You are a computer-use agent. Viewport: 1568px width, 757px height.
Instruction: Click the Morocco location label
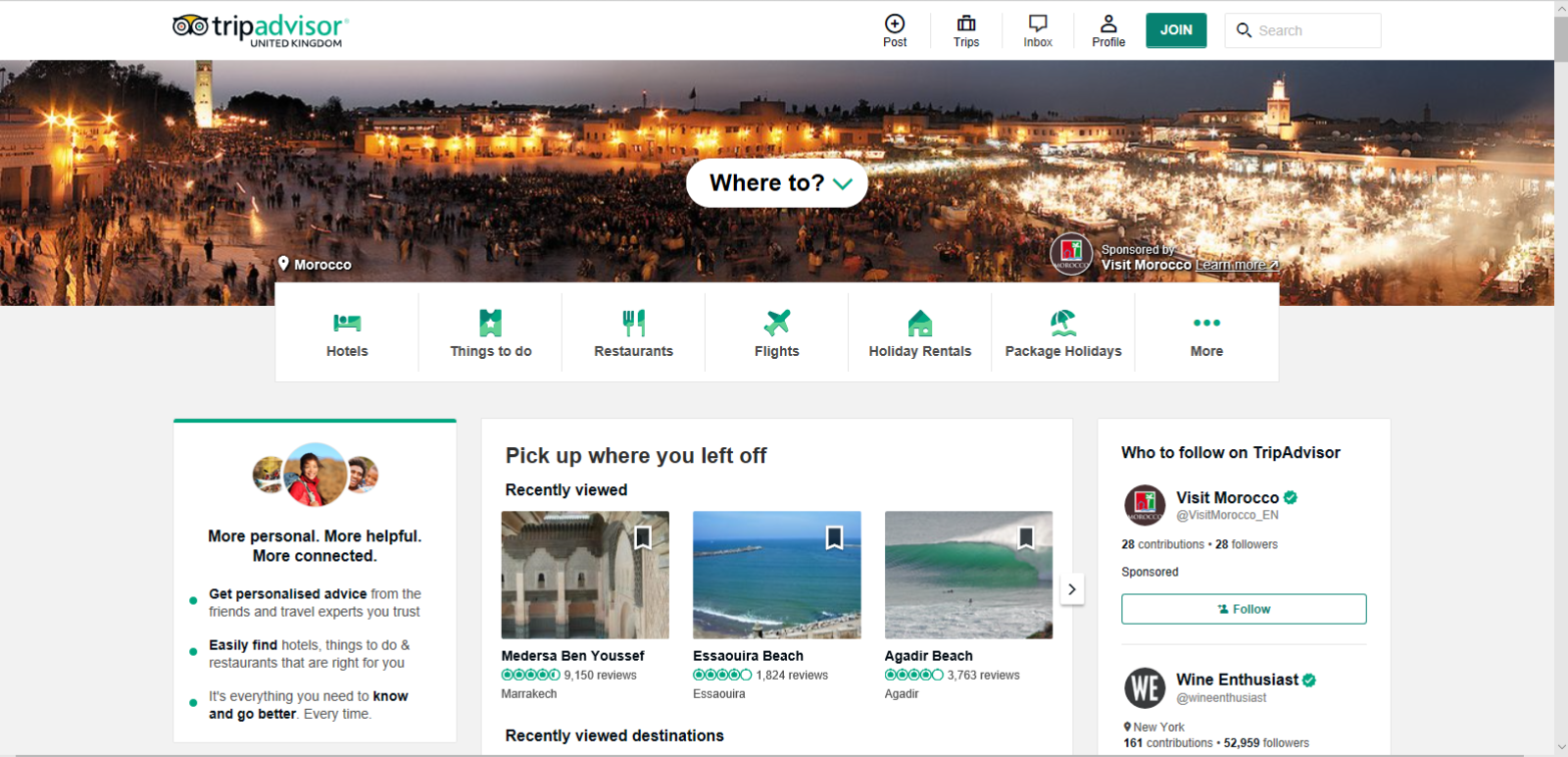coord(322,265)
